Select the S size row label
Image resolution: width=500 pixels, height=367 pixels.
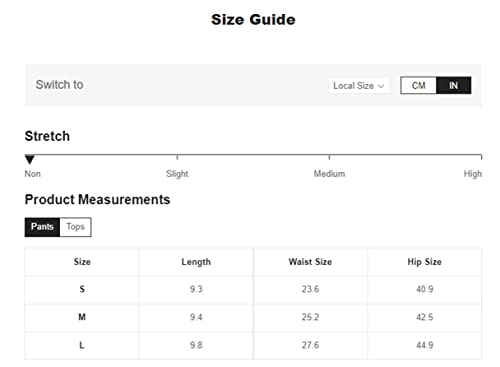tap(82, 289)
